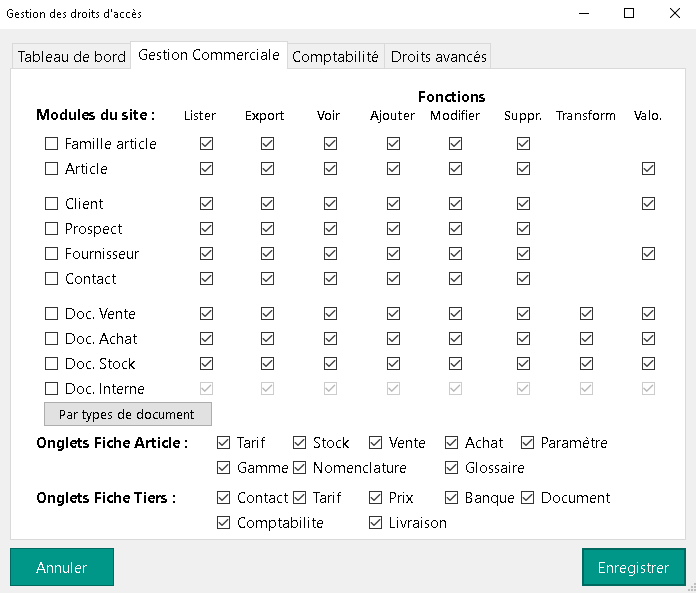
Task: Disable the Comptabilite checkbox in Fiche Tiers
Action: click(224, 523)
